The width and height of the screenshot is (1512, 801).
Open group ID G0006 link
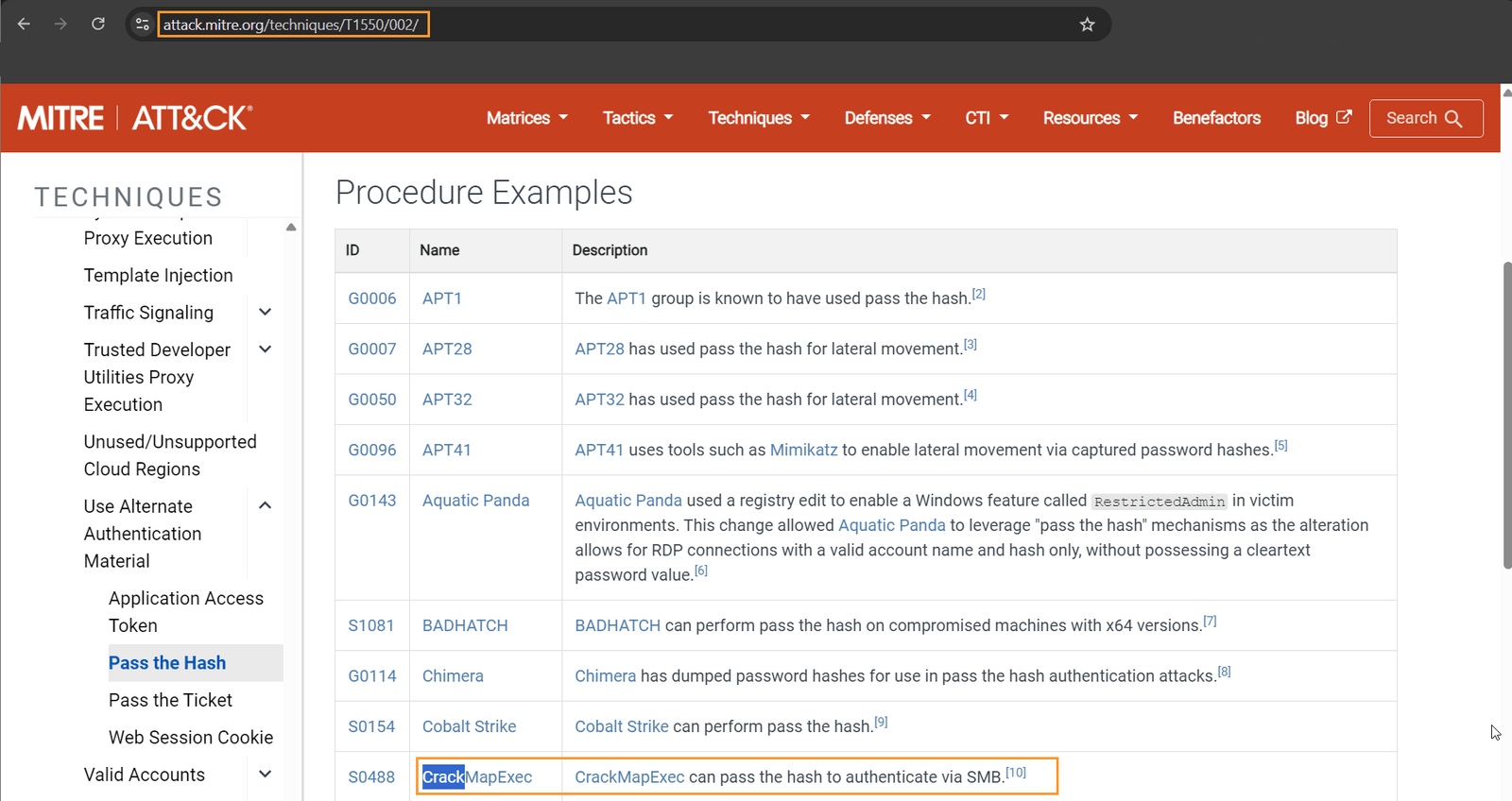point(372,298)
